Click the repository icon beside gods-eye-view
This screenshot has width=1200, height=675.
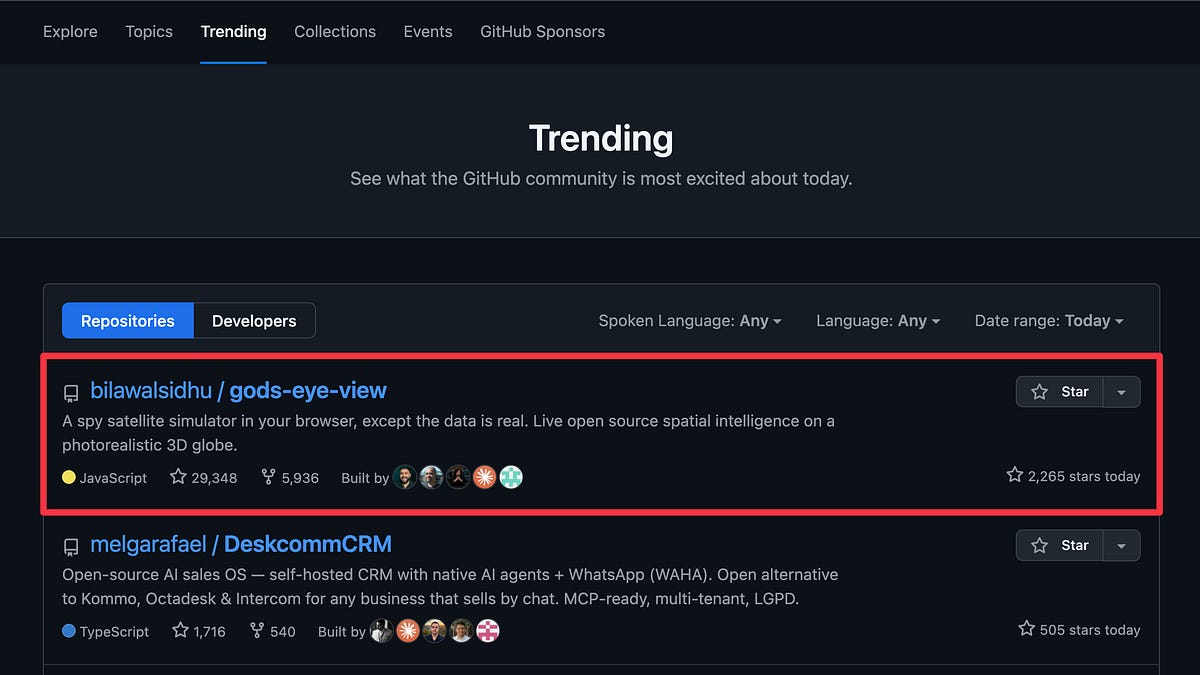pyautogui.click(x=71, y=392)
